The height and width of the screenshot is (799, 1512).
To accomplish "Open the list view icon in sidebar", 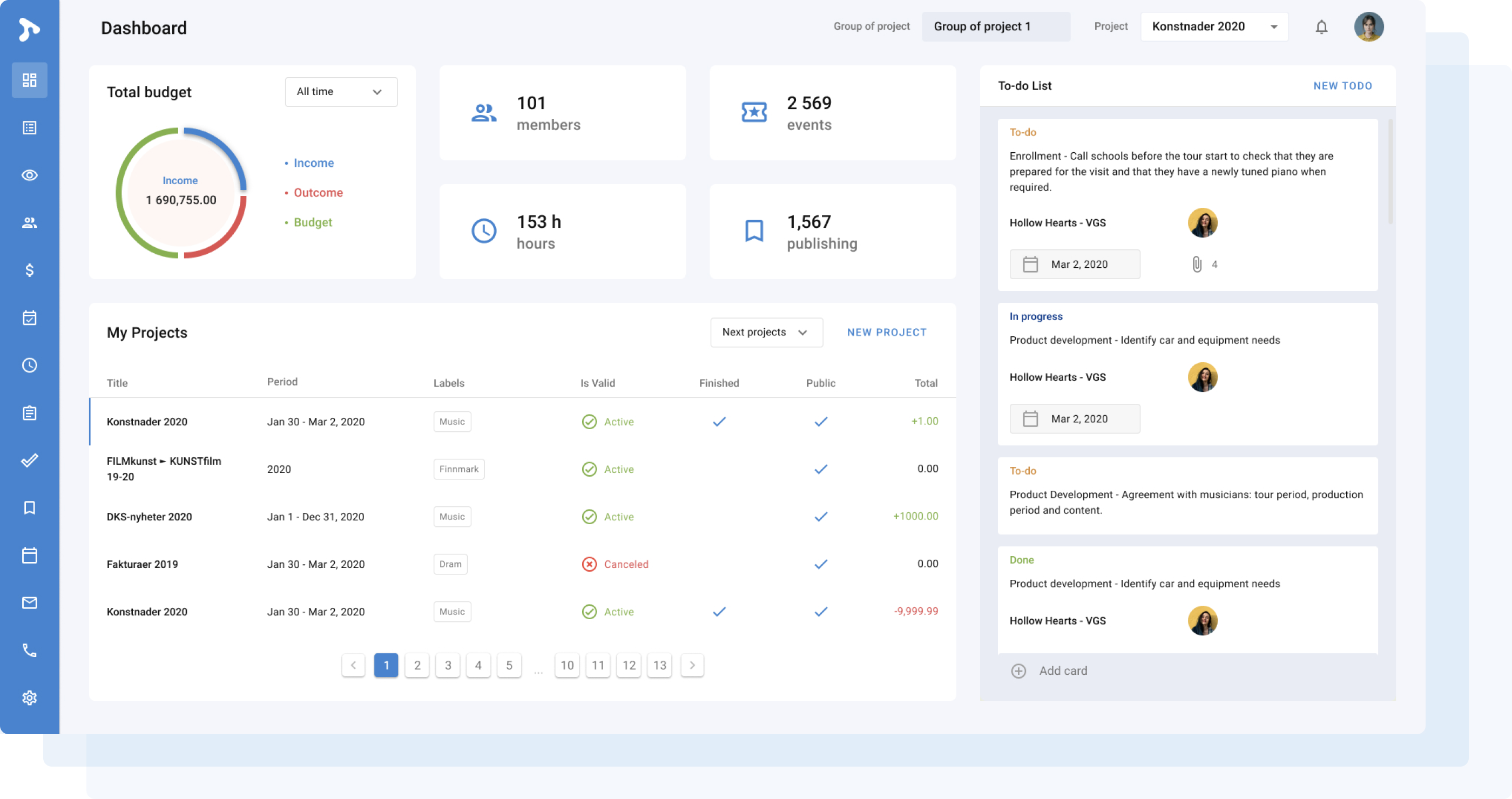I will (29, 127).
